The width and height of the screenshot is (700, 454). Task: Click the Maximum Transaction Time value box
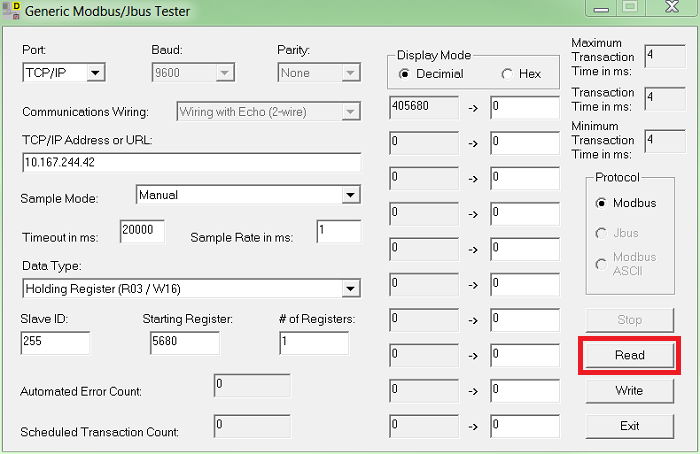coord(665,56)
